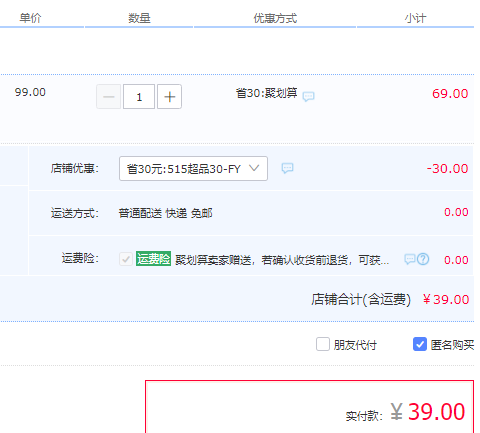480x433 pixels.
Task: Uncheck the 匿名购买 checkbox
Action: click(420, 344)
